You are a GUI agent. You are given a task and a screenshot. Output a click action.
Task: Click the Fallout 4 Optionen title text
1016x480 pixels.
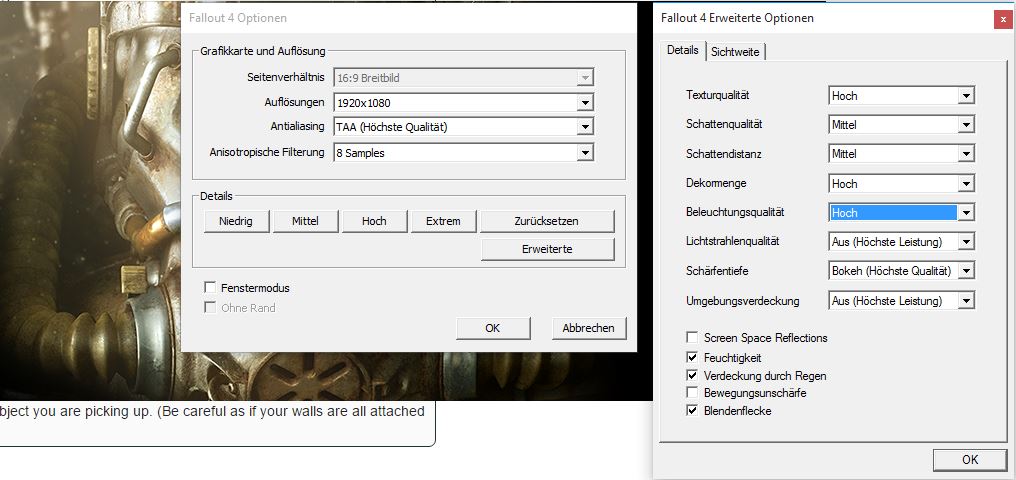point(238,18)
